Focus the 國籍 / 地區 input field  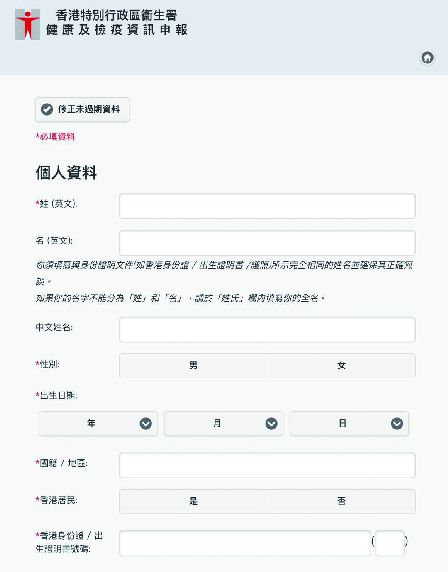coord(267,465)
